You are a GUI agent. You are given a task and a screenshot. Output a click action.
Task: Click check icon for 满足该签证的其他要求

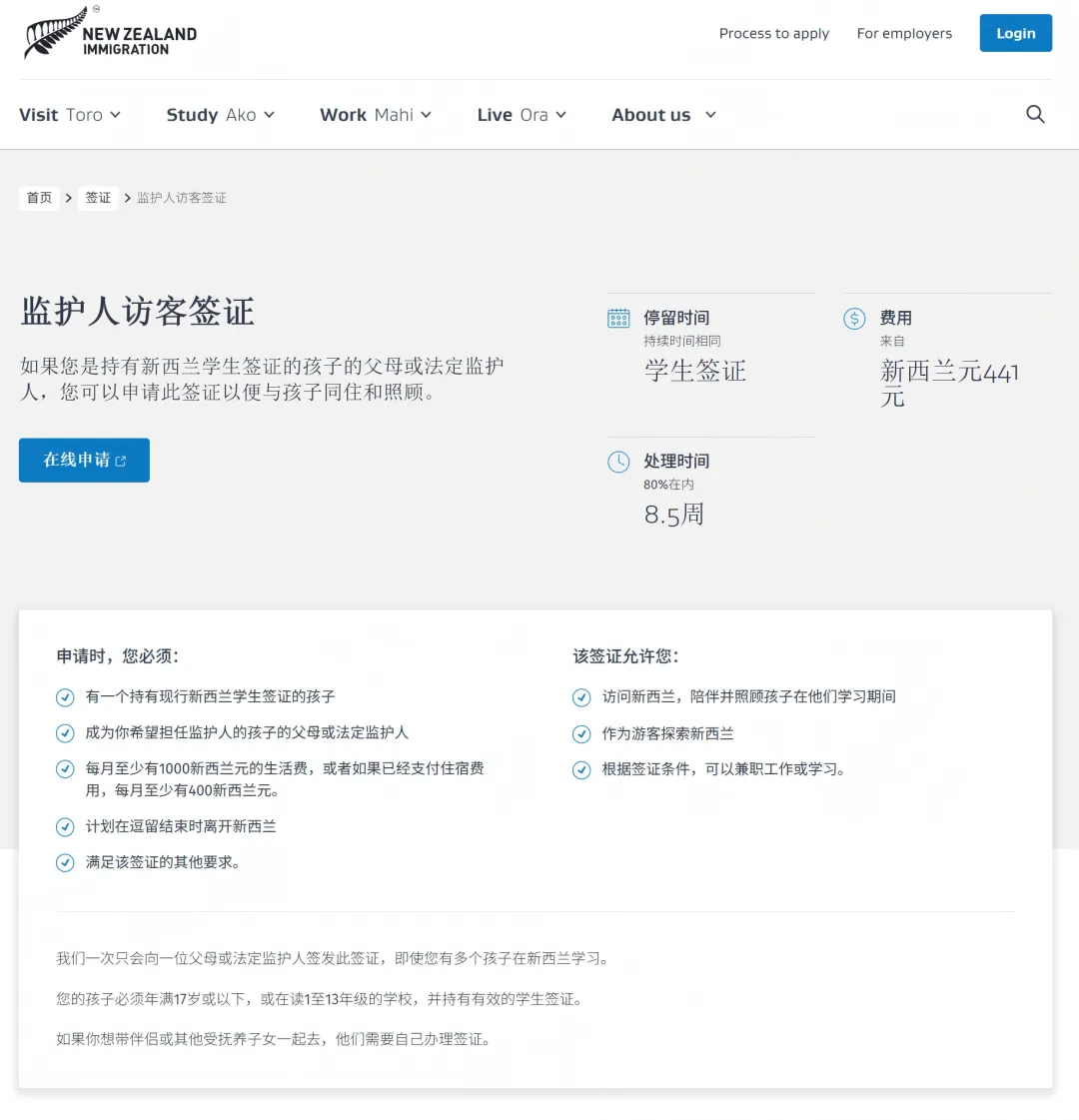click(x=65, y=863)
